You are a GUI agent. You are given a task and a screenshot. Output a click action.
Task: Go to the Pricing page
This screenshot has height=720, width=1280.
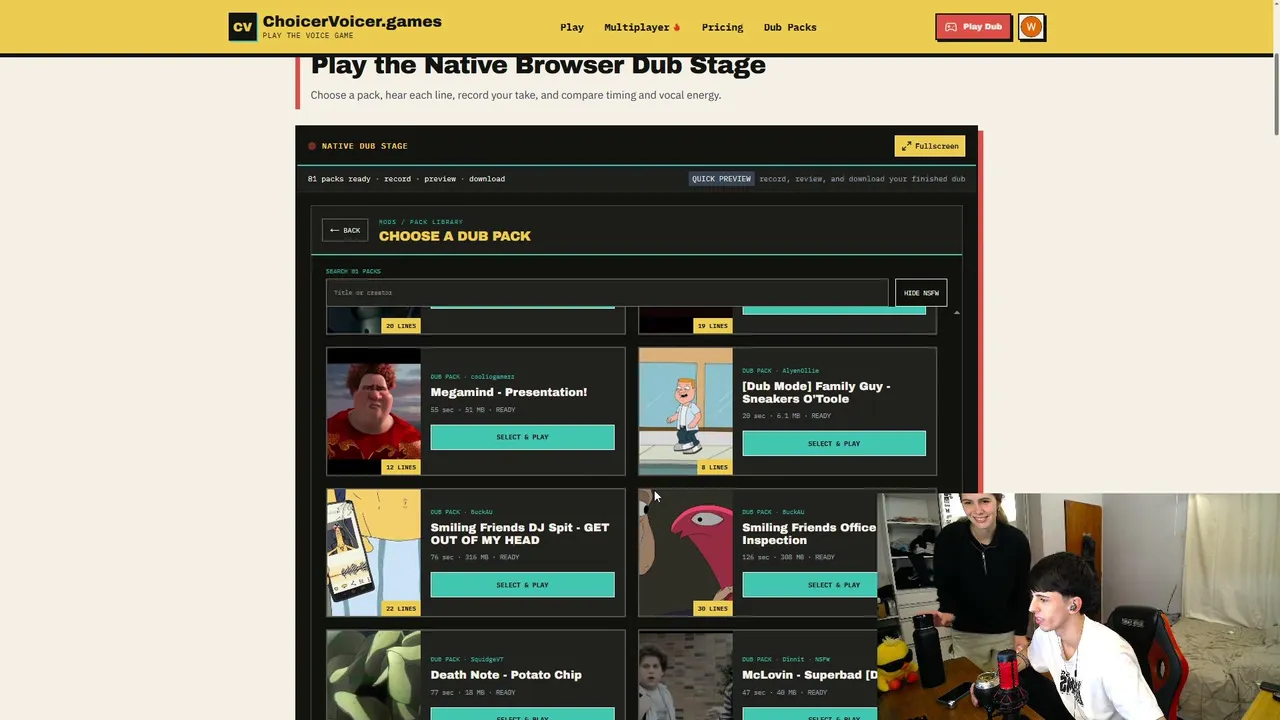[722, 27]
